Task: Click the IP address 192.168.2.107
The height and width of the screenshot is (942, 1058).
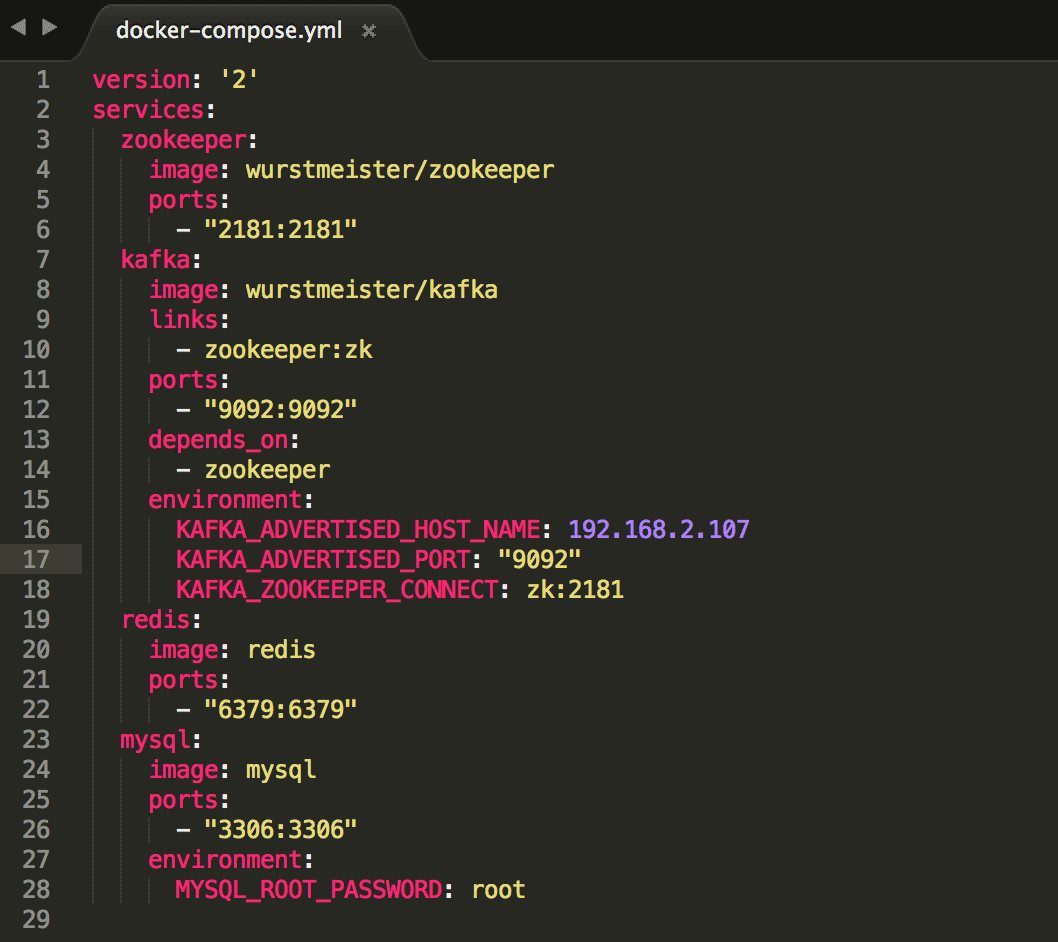Action: pos(659,530)
